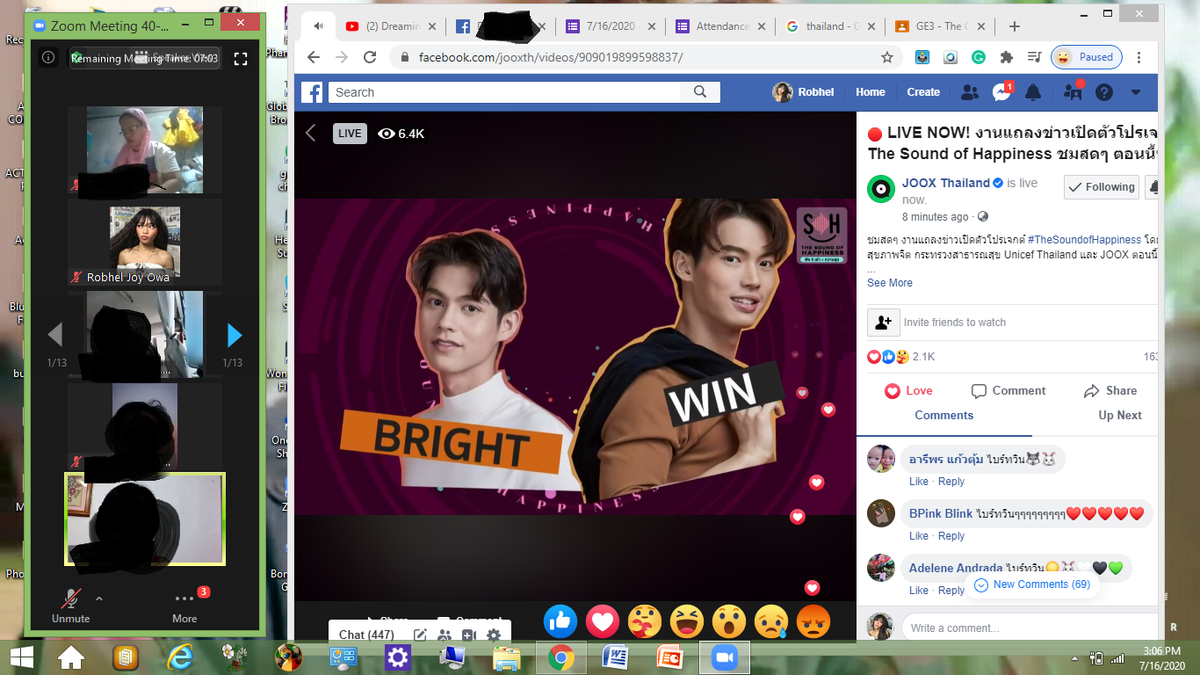Click back arrow on live video player
This screenshot has width=1200, height=675.
(311, 133)
